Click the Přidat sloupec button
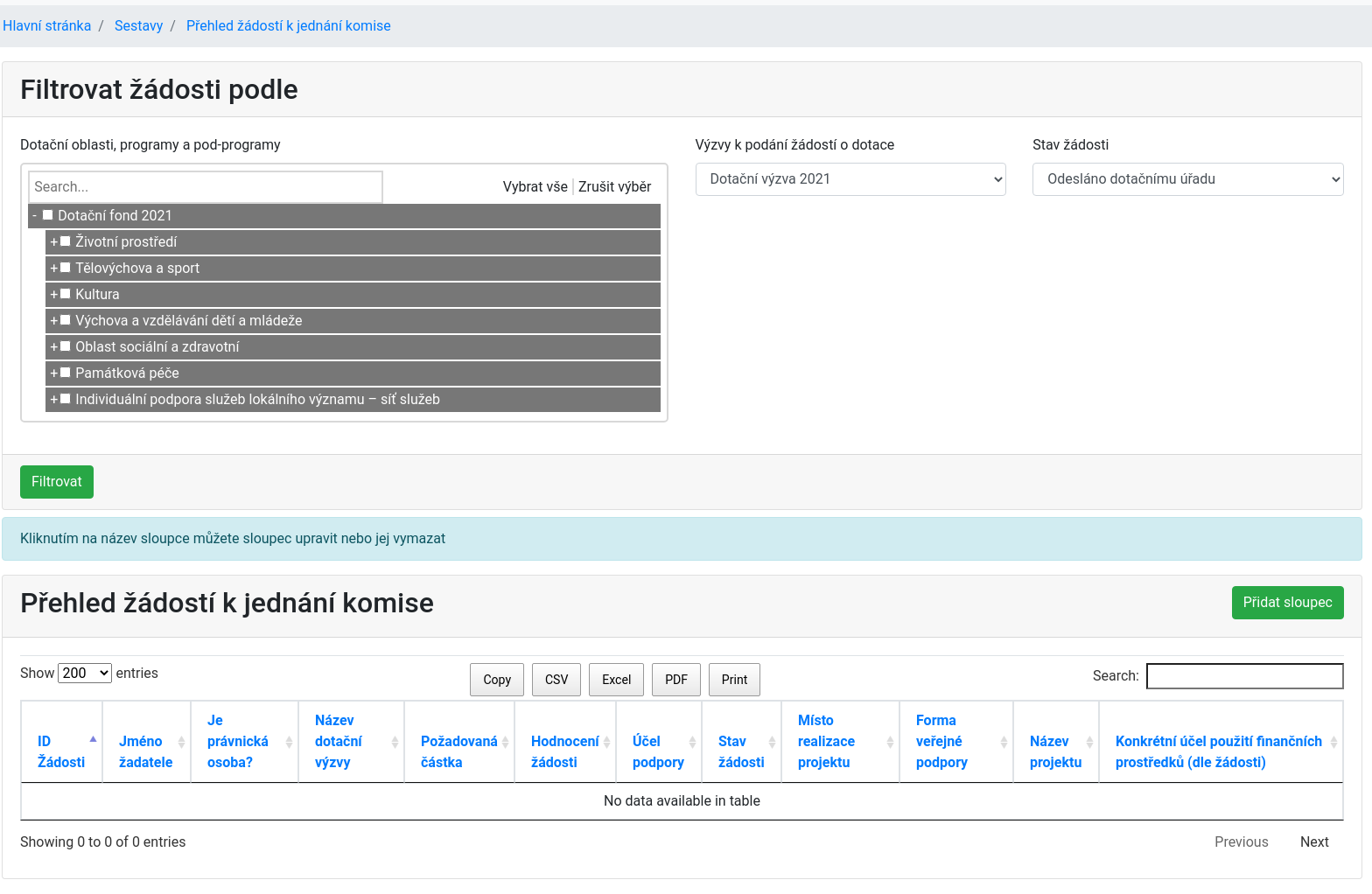The width and height of the screenshot is (1372, 894). [1287, 603]
